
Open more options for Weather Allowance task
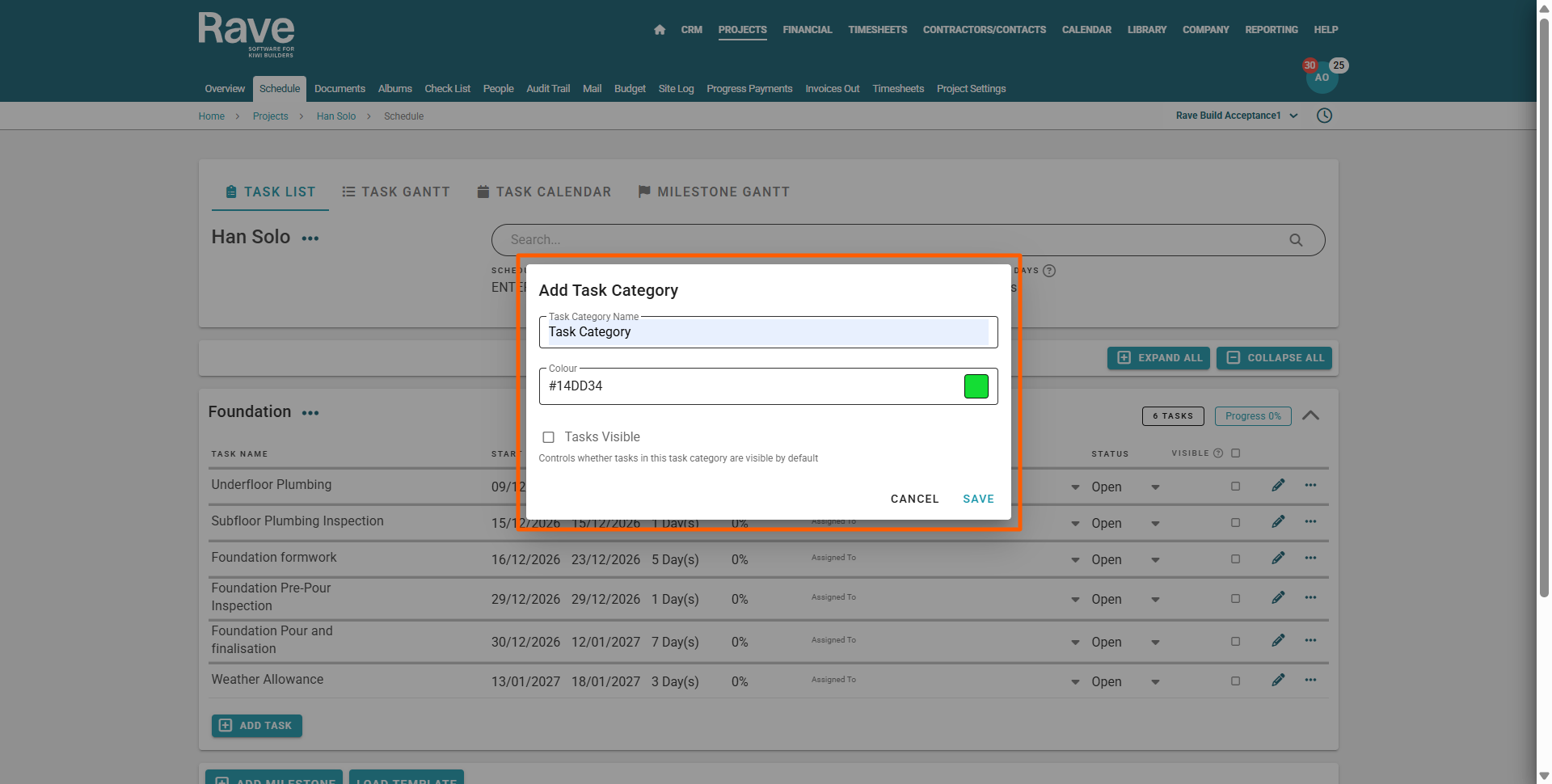(x=1310, y=680)
